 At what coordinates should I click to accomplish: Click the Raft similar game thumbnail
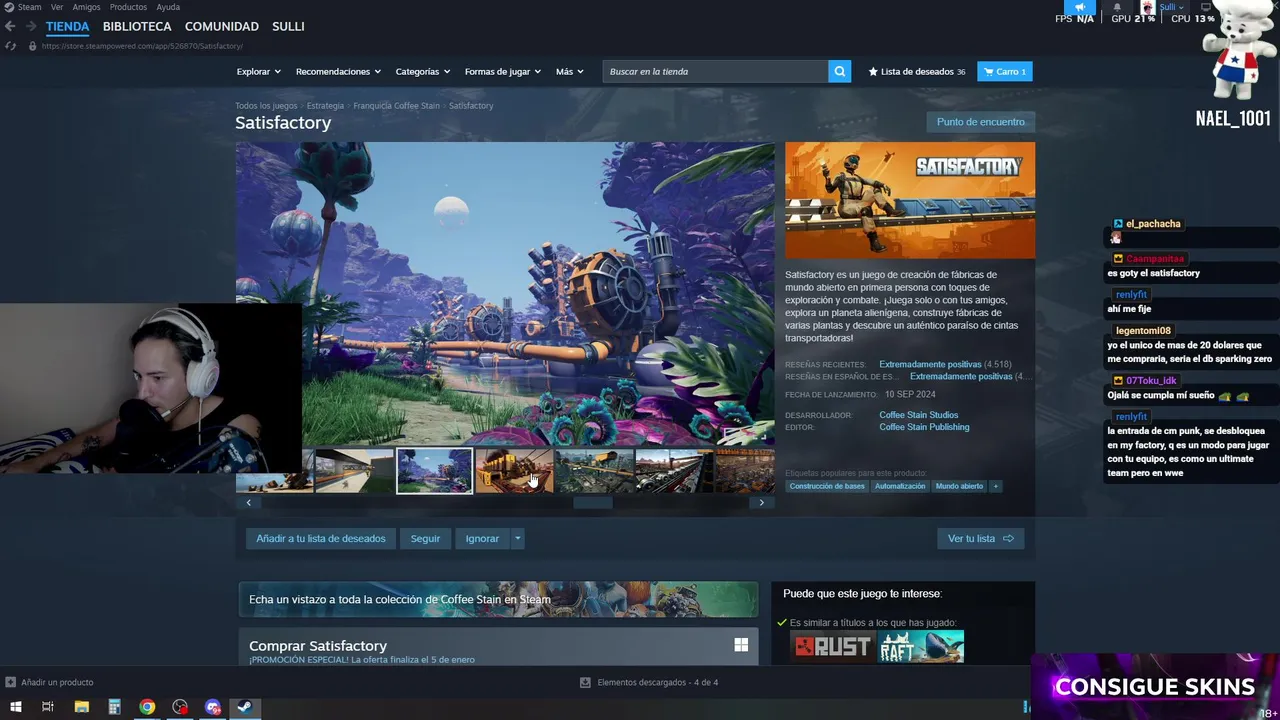click(x=921, y=647)
